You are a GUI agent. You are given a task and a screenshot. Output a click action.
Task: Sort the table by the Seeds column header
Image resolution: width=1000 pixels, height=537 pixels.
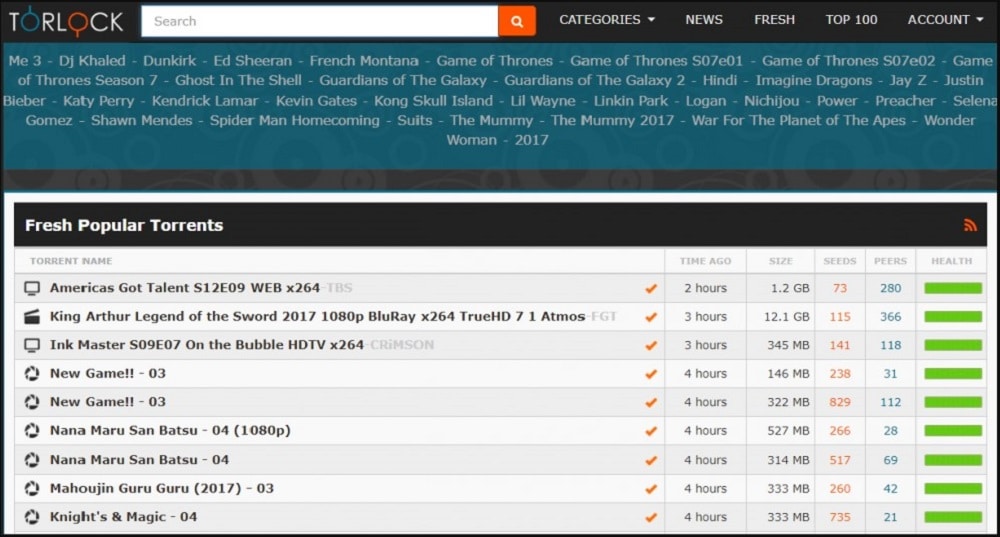pyautogui.click(x=839, y=261)
